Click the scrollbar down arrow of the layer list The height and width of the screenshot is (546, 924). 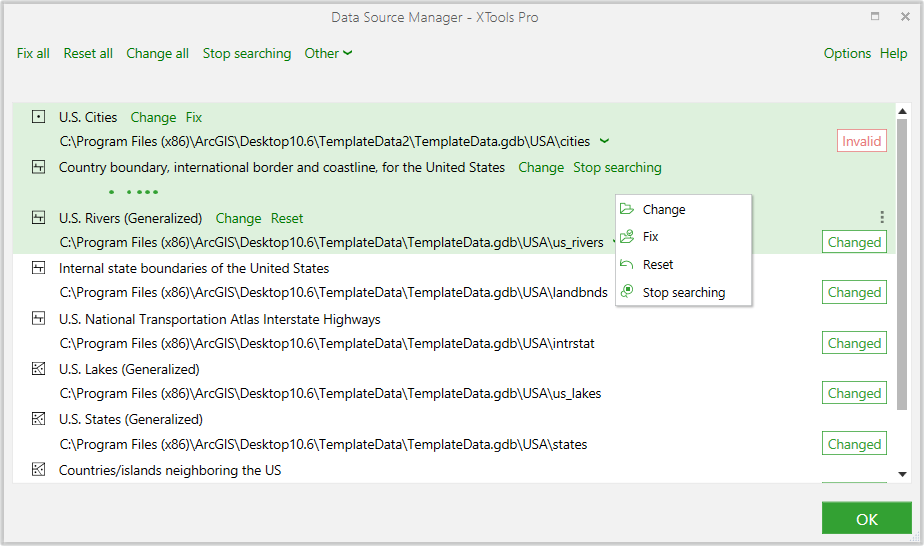click(x=902, y=474)
